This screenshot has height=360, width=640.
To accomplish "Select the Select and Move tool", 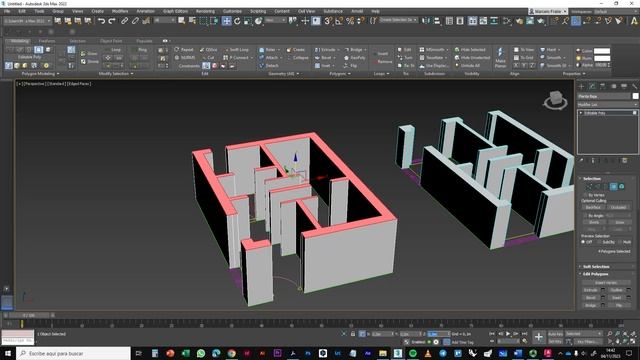I will point(227,21).
